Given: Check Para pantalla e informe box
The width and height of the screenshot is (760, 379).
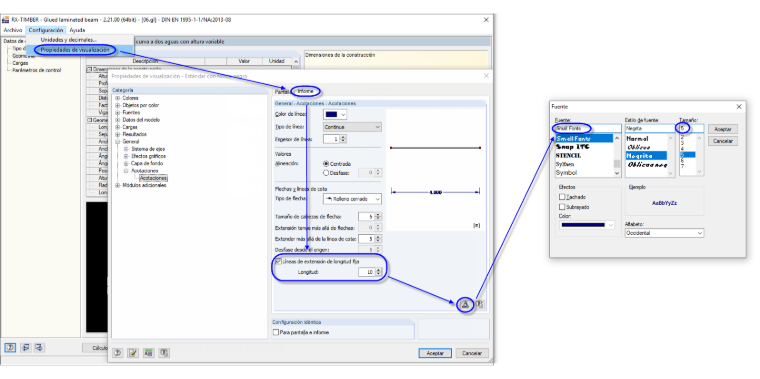Looking at the screenshot, I should tap(276, 332).
